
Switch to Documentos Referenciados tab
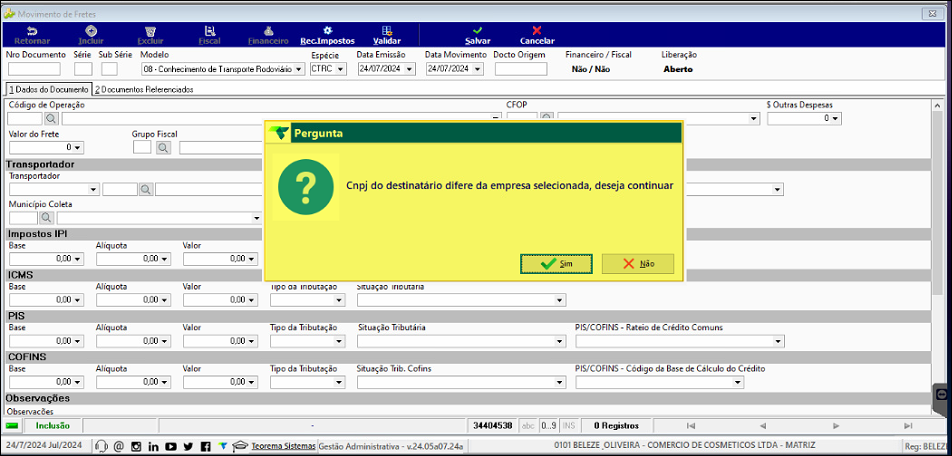144,89
